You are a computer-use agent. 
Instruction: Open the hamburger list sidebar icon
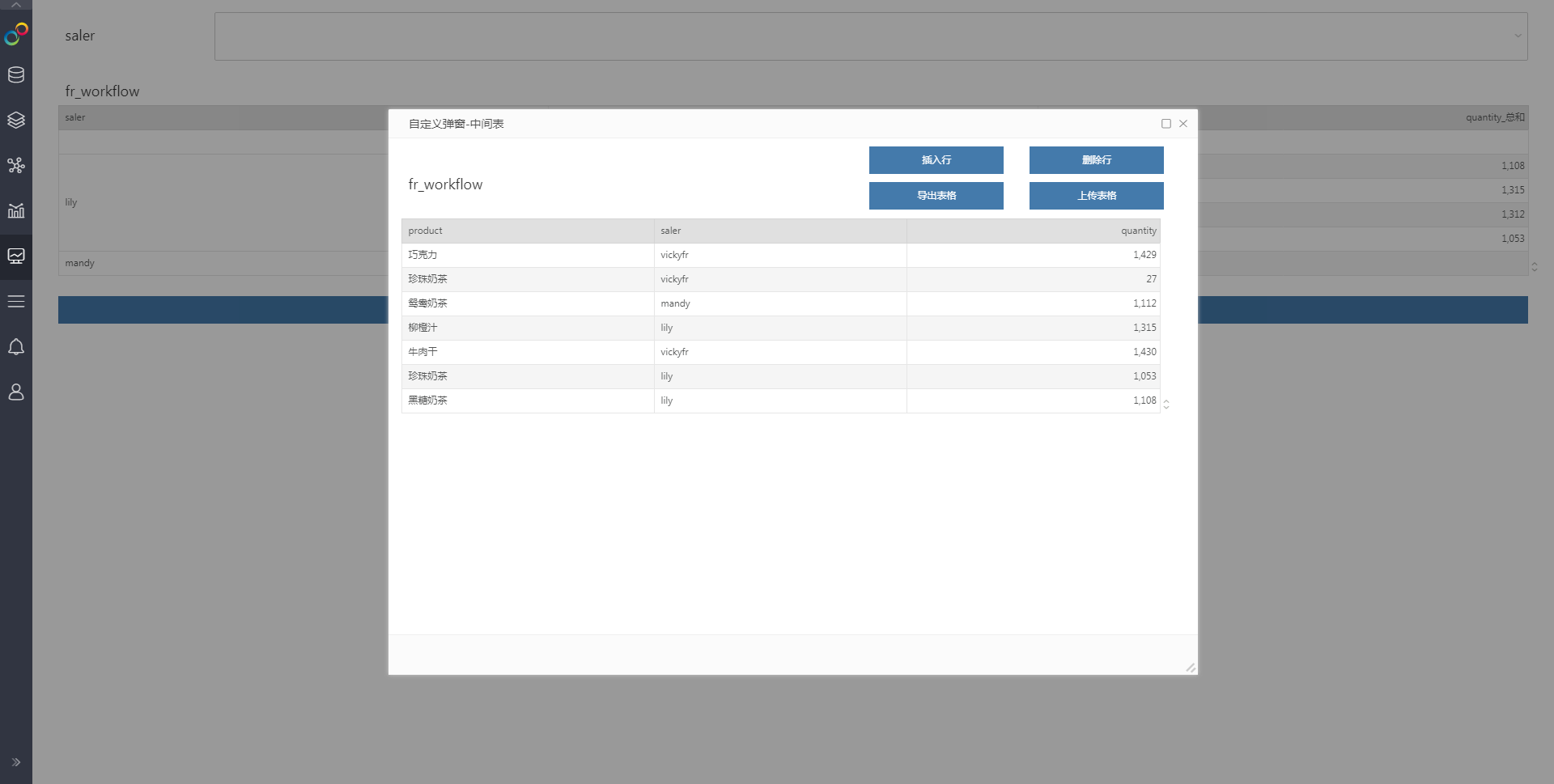[16, 302]
